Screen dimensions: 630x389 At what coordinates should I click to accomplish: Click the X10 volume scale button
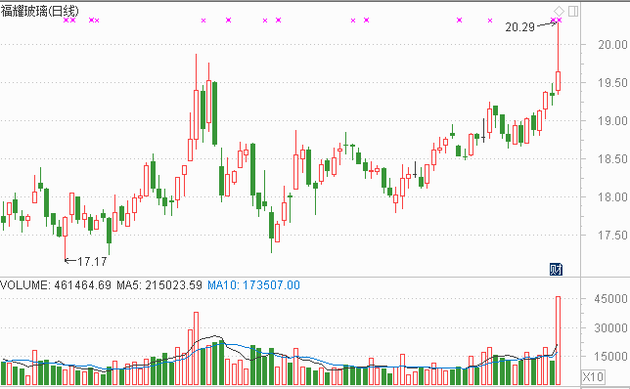click(x=593, y=377)
